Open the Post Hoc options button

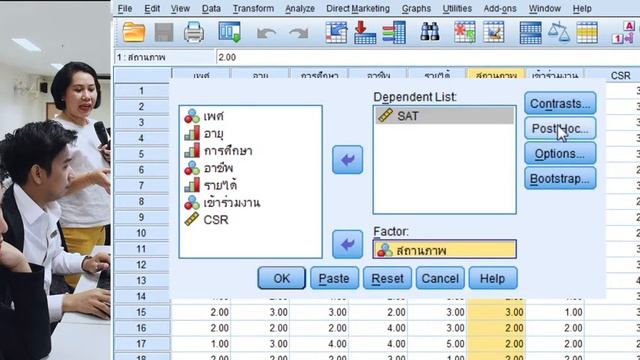tap(560, 129)
